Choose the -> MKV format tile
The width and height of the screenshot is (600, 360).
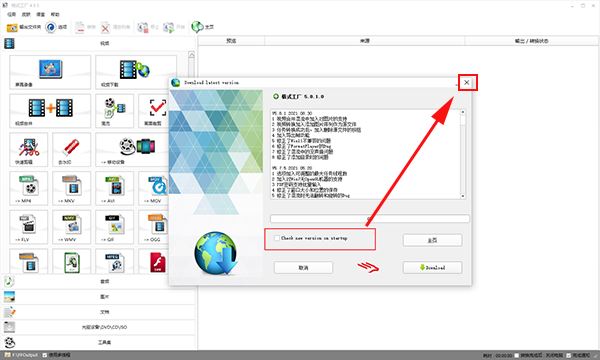click(x=72, y=188)
